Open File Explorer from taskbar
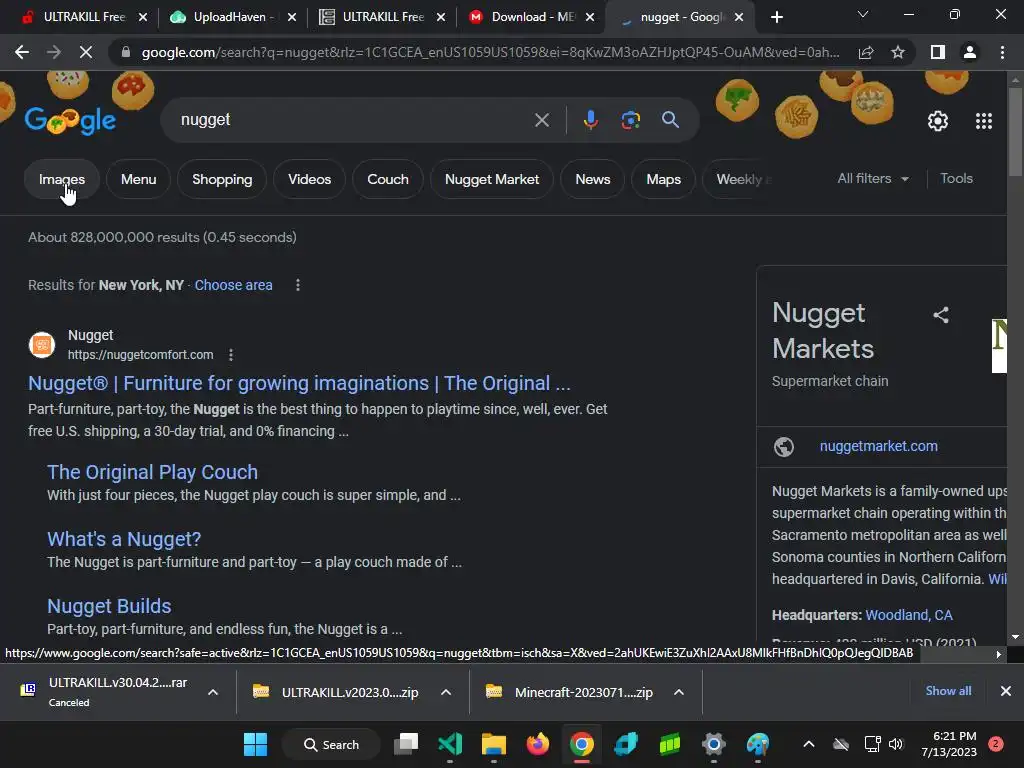 click(x=494, y=744)
